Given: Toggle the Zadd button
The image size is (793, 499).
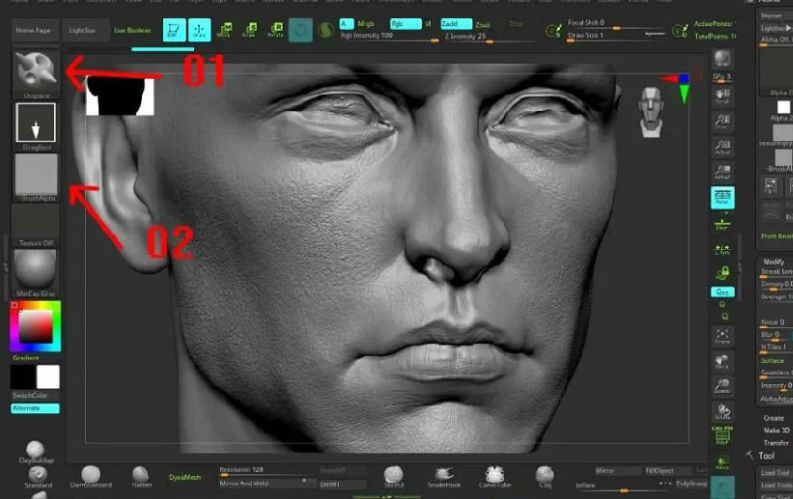Looking at the screenshot, I should tap(456, 24).
